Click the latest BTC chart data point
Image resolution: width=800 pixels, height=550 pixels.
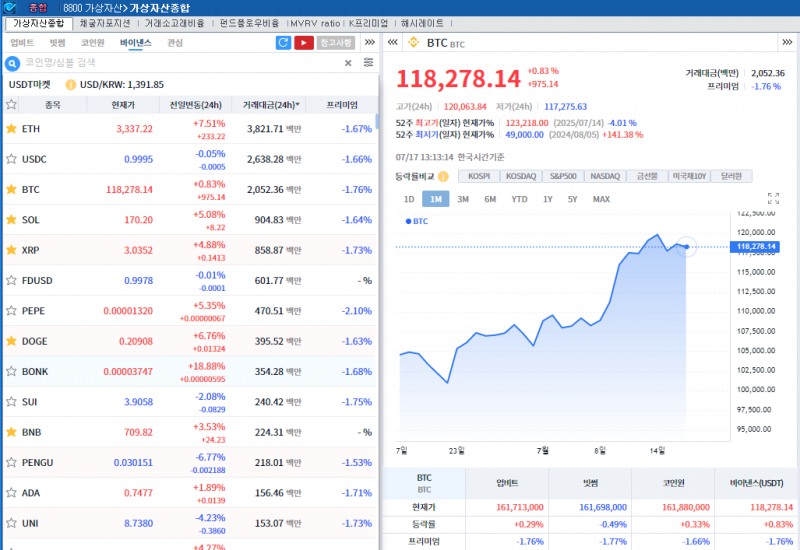687,246
